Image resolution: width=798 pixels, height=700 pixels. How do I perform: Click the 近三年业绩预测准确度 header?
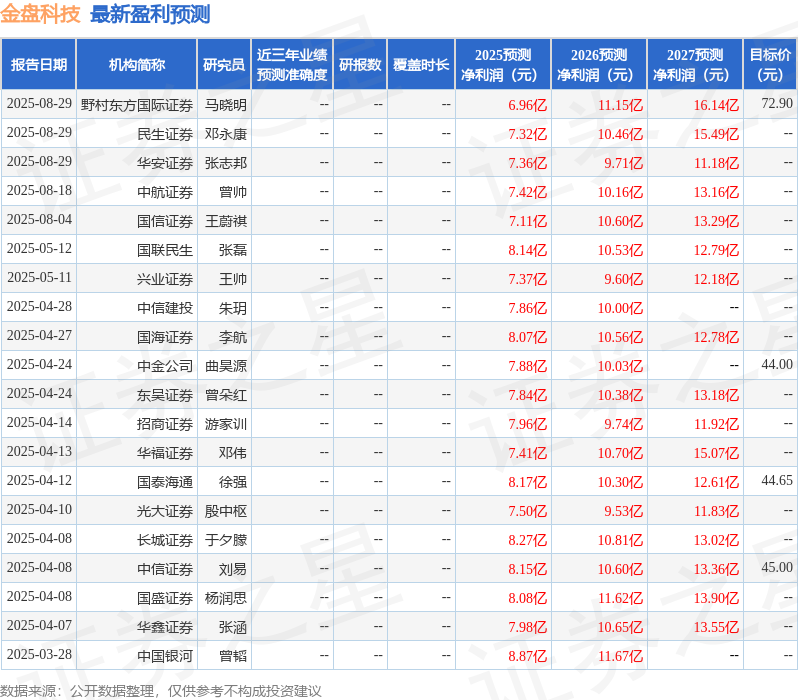pos(292,65)
